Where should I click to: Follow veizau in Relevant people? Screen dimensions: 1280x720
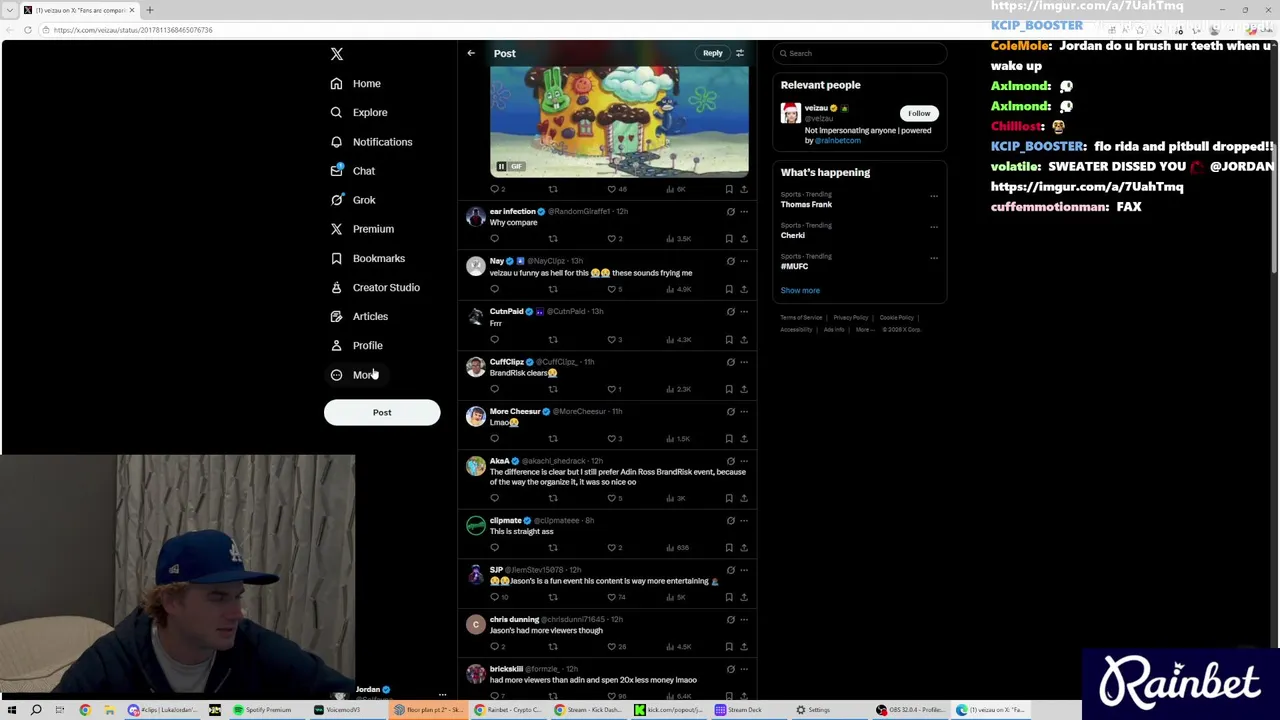point(919,113)
